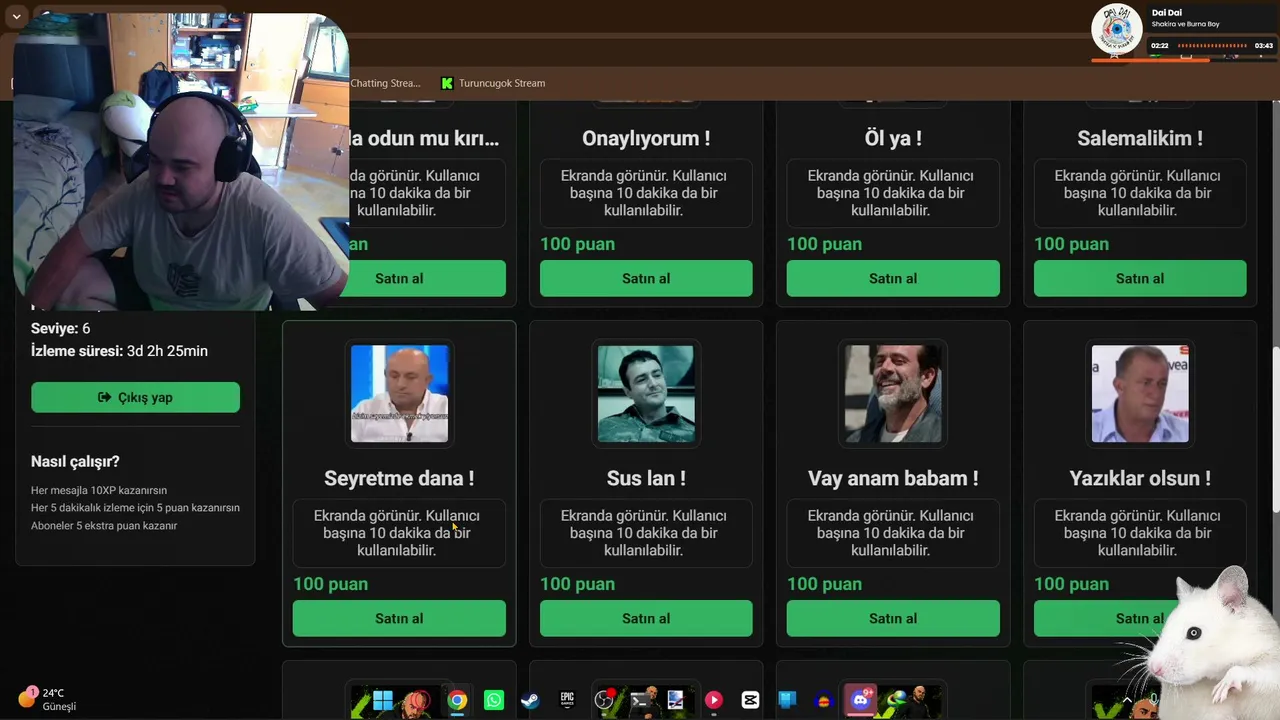1280x720 pixels.
Task: Select the 'Öl ya !' title
Action: 893,138
